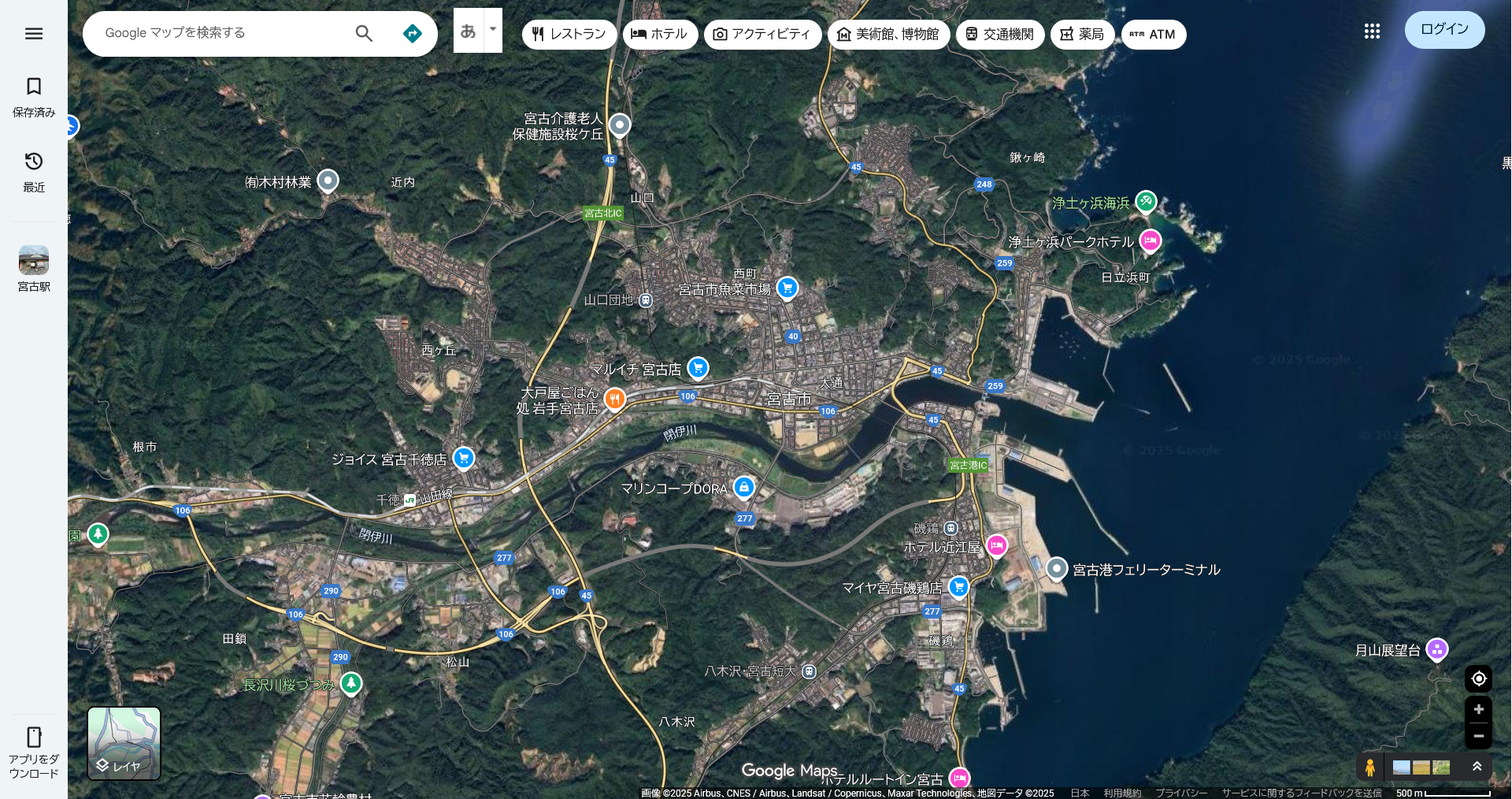The height and width of the screenshot is (799, 1512).
Task: Open 最近 recent history
Action: (x=34, y=171)
